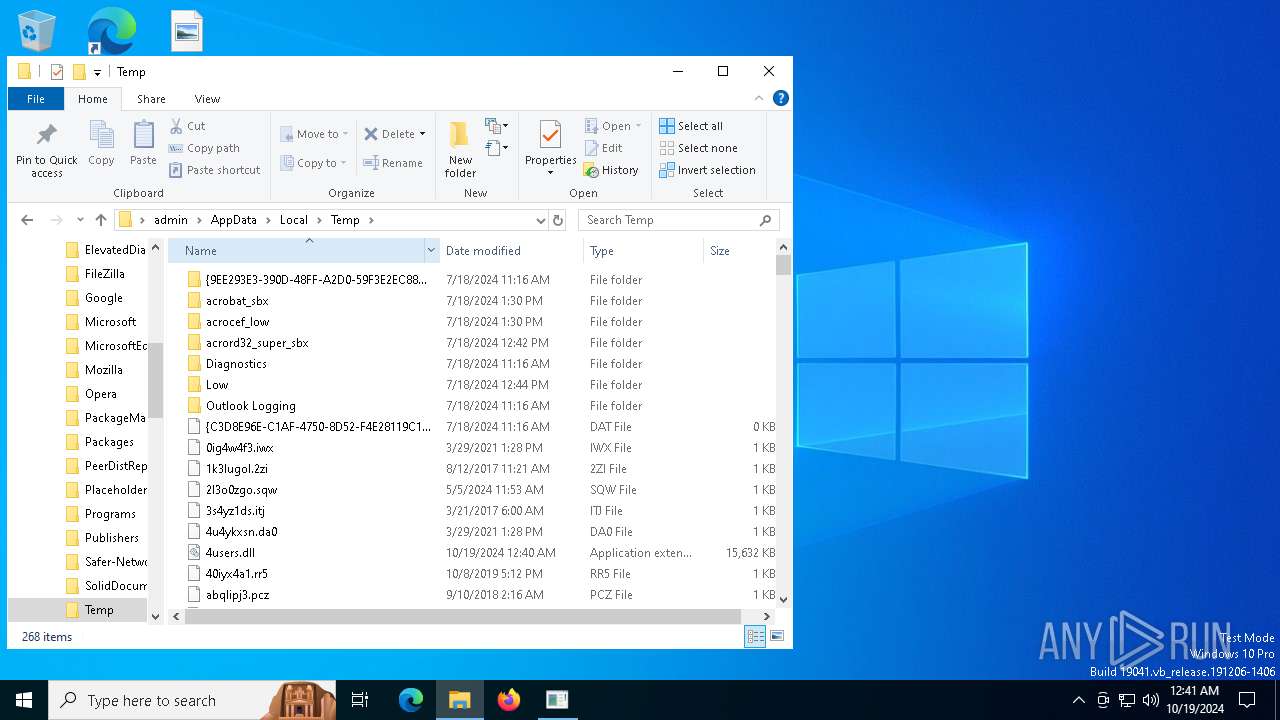The width and height of the screenshot is (1280, 720).
Task: Click Select all in ribbon
Action: (691, 126)
